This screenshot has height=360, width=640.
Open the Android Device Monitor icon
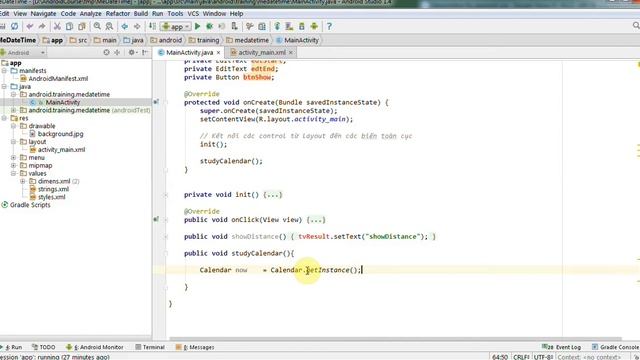[x=314, y=27]
